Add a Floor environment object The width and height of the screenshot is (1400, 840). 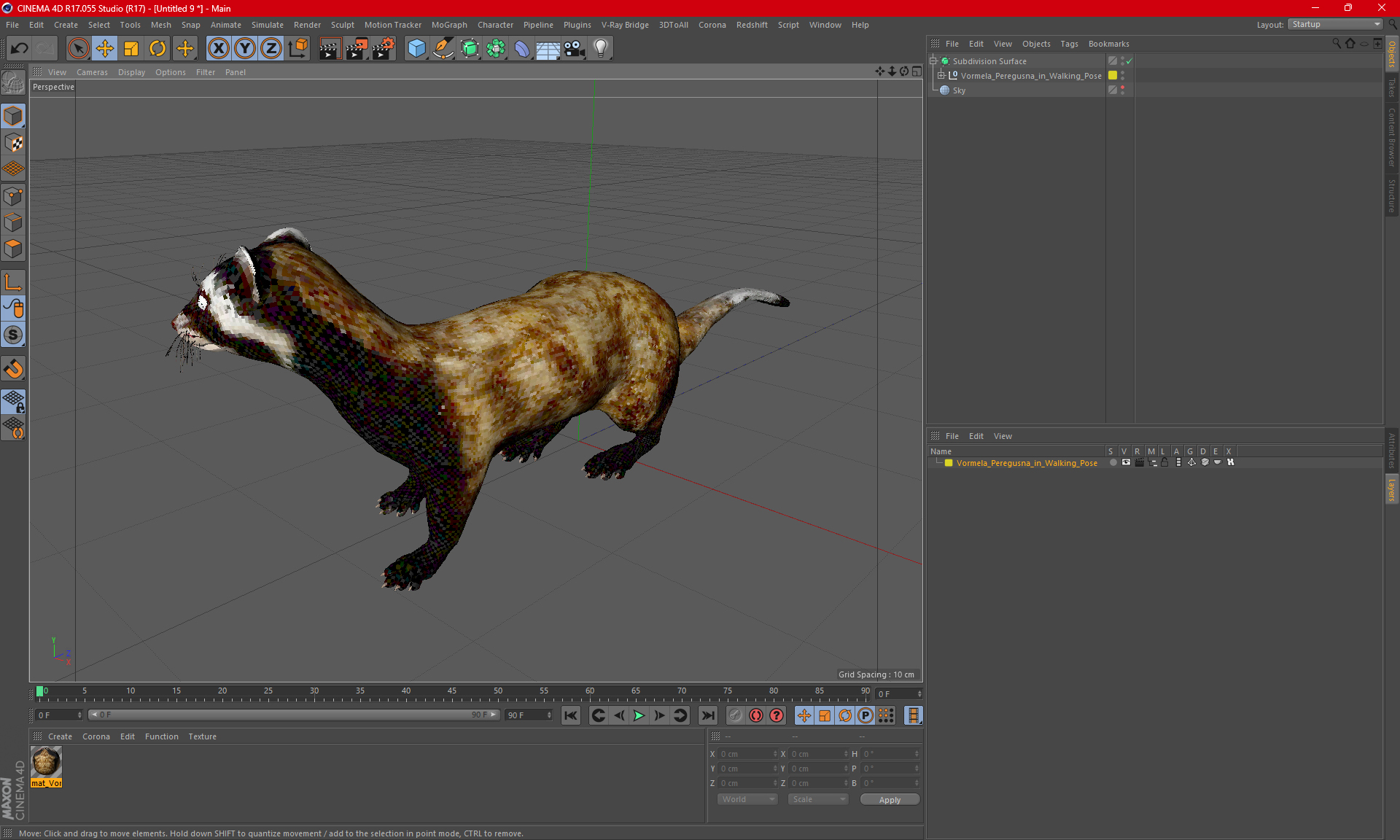548,49
